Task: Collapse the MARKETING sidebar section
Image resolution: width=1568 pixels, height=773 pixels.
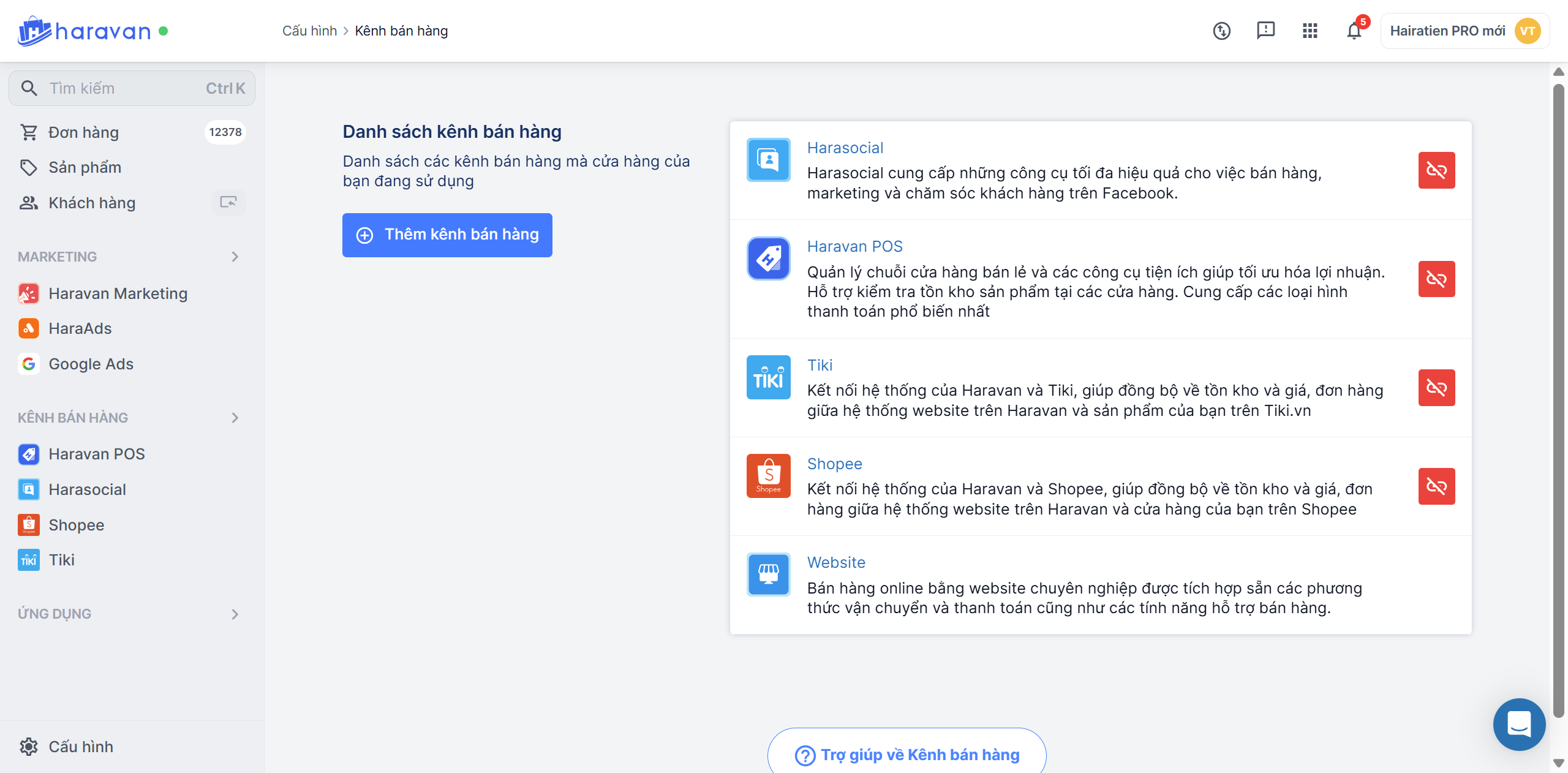Action: point(235,257)
